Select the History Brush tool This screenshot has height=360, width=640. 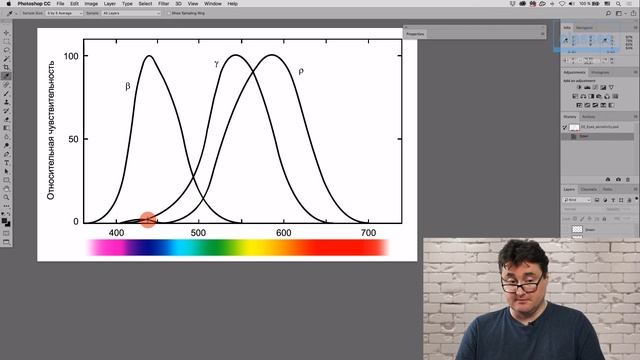pos(6,111)
